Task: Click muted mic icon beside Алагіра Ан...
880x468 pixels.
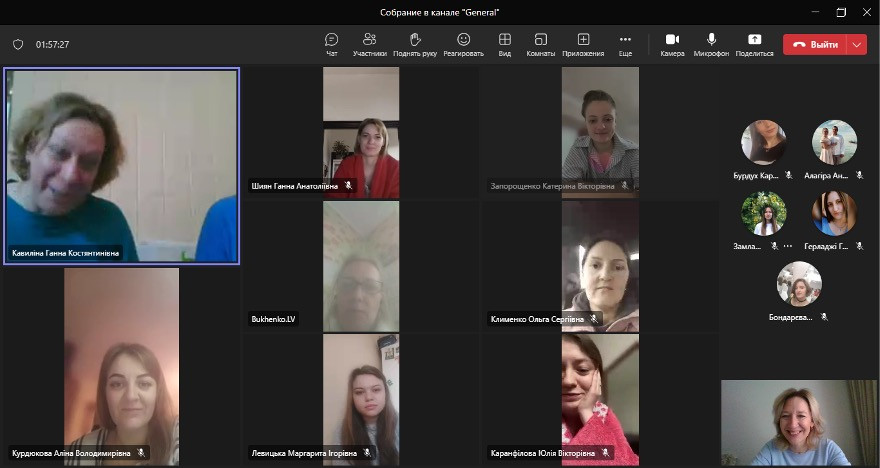Action: (x=859, y=175)
